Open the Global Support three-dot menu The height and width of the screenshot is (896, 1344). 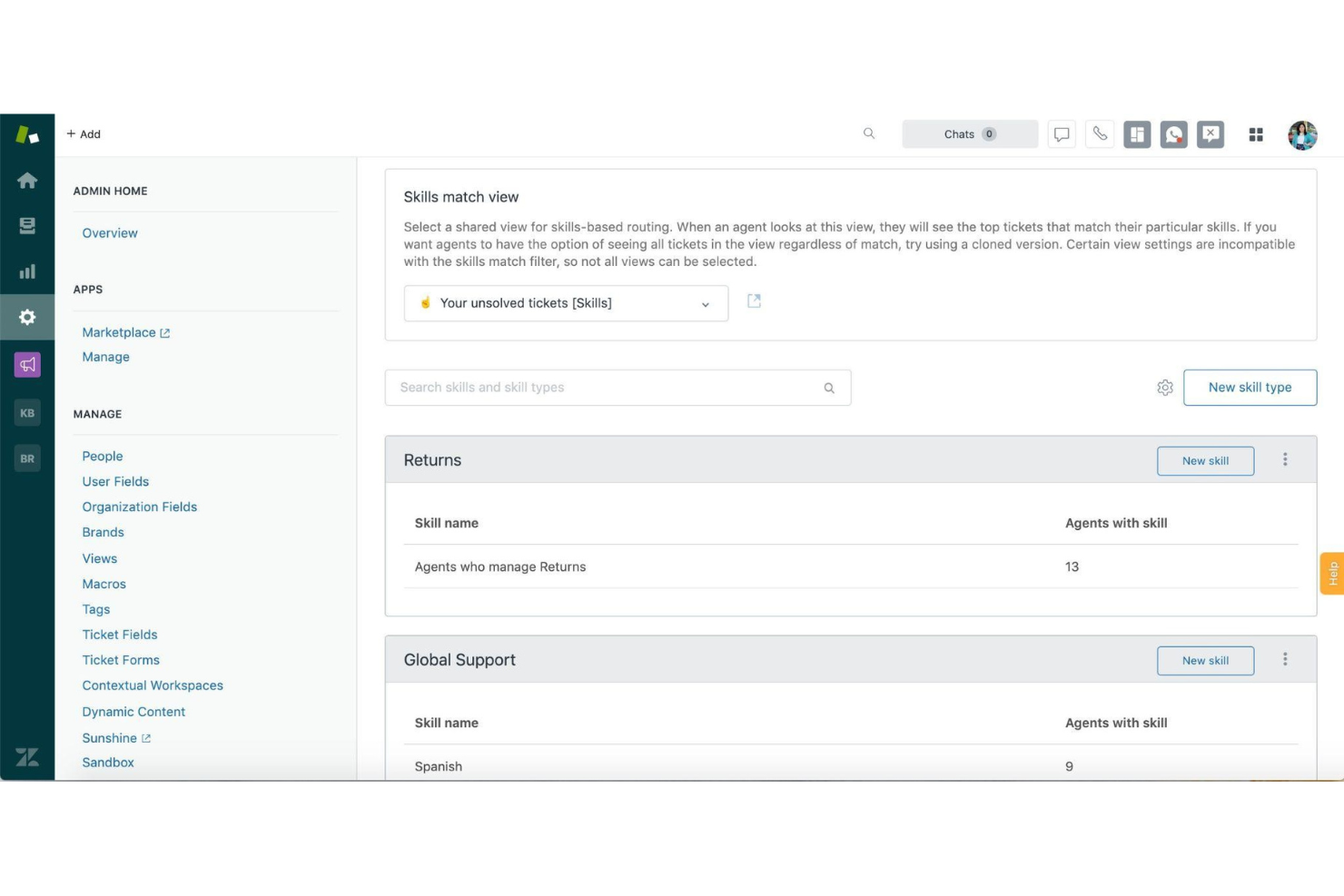click(x=1285, y=659)
